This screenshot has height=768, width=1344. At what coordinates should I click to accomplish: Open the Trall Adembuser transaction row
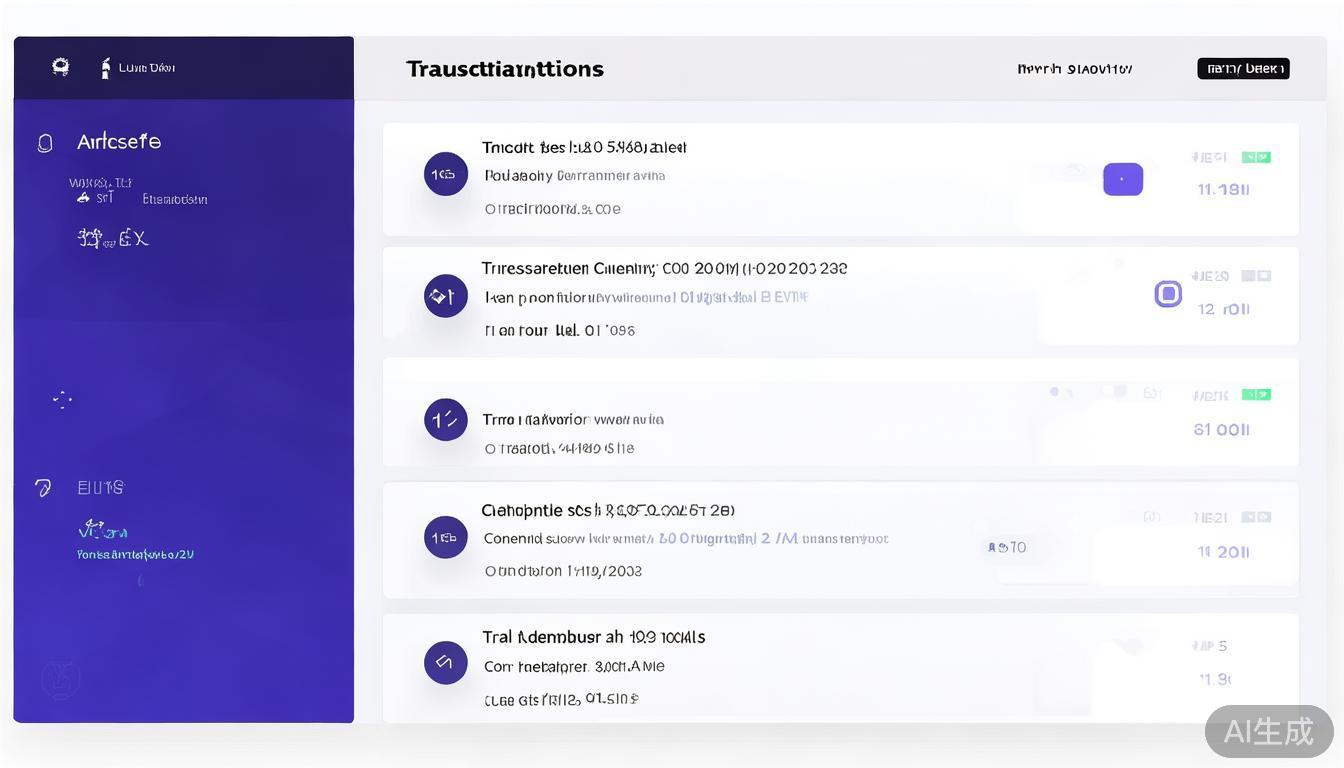(593, 637)
